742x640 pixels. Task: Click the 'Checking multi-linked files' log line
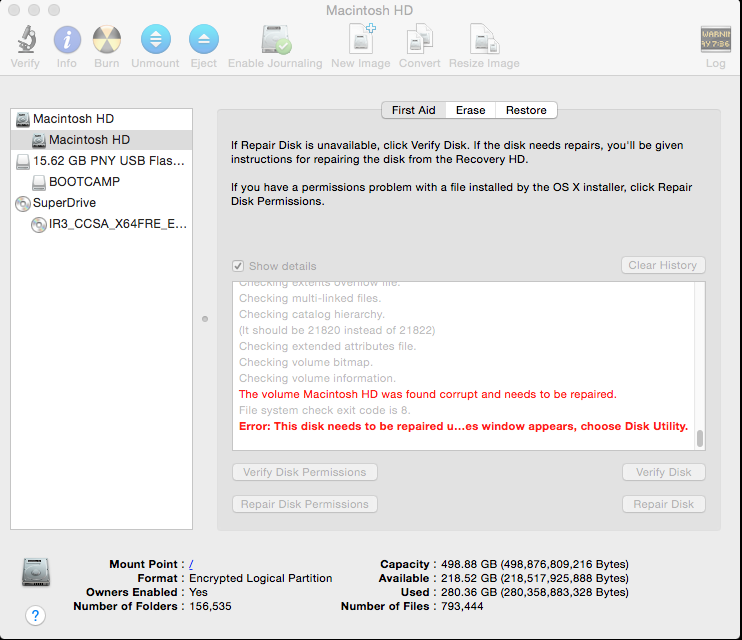coord(310,298)
